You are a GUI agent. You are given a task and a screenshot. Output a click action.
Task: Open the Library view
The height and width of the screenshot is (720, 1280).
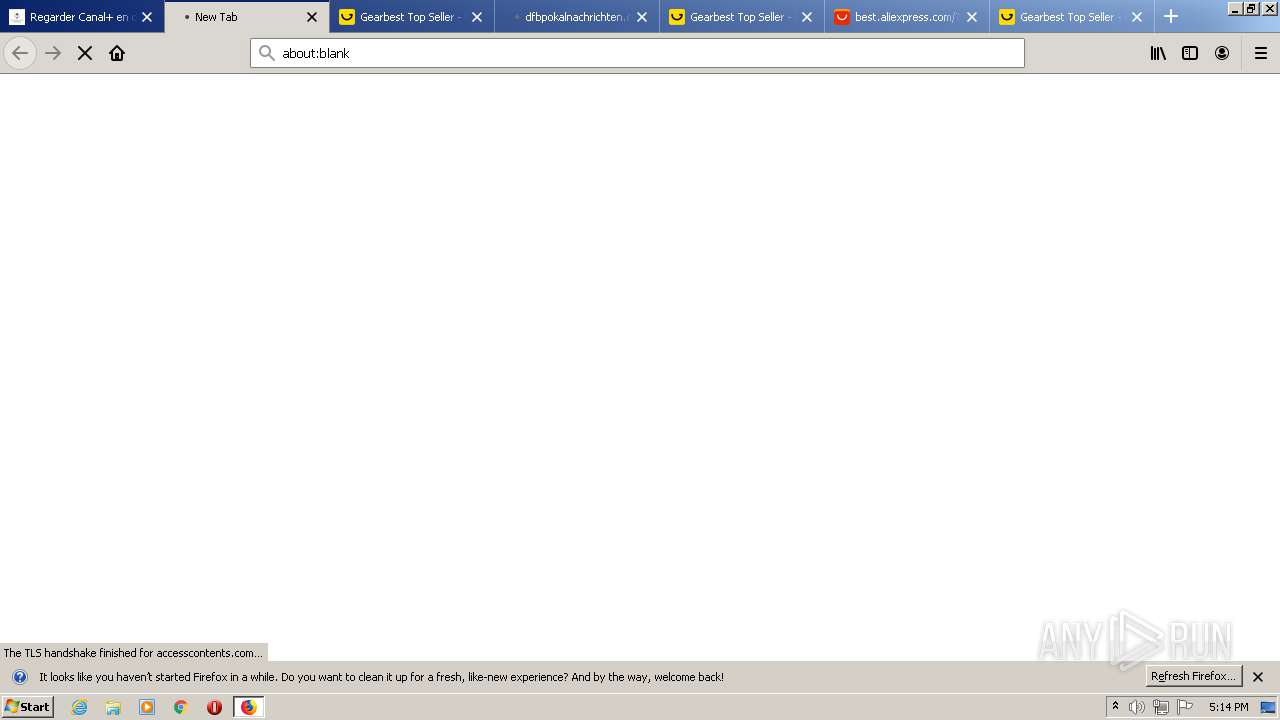tap(1158, 53)
